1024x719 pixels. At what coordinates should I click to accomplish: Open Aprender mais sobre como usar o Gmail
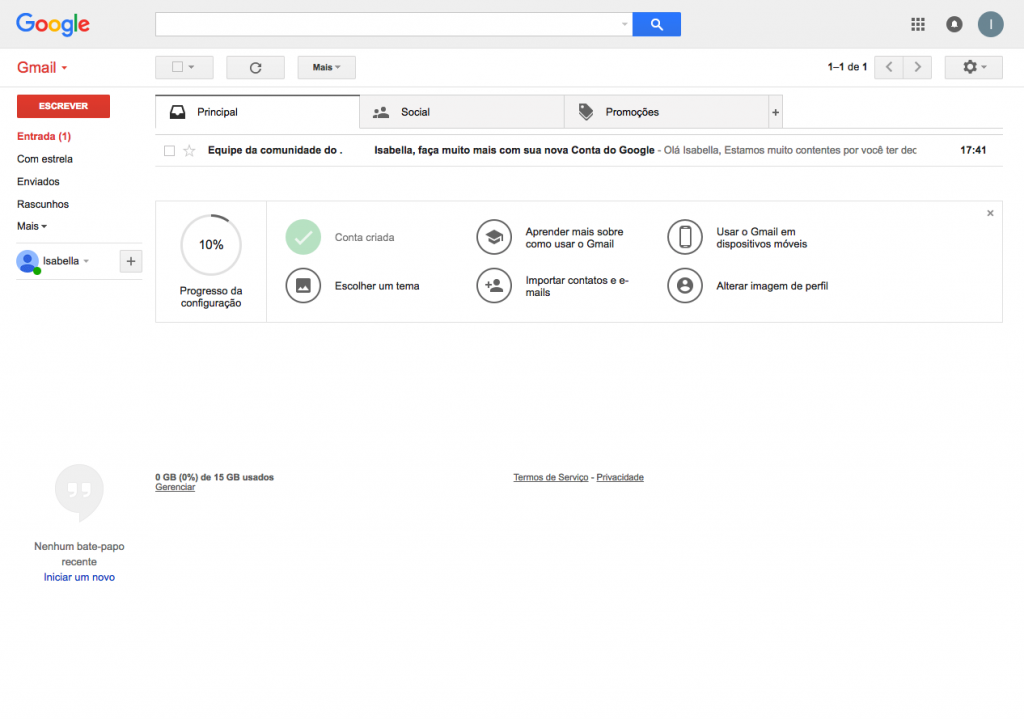(574, 238)
